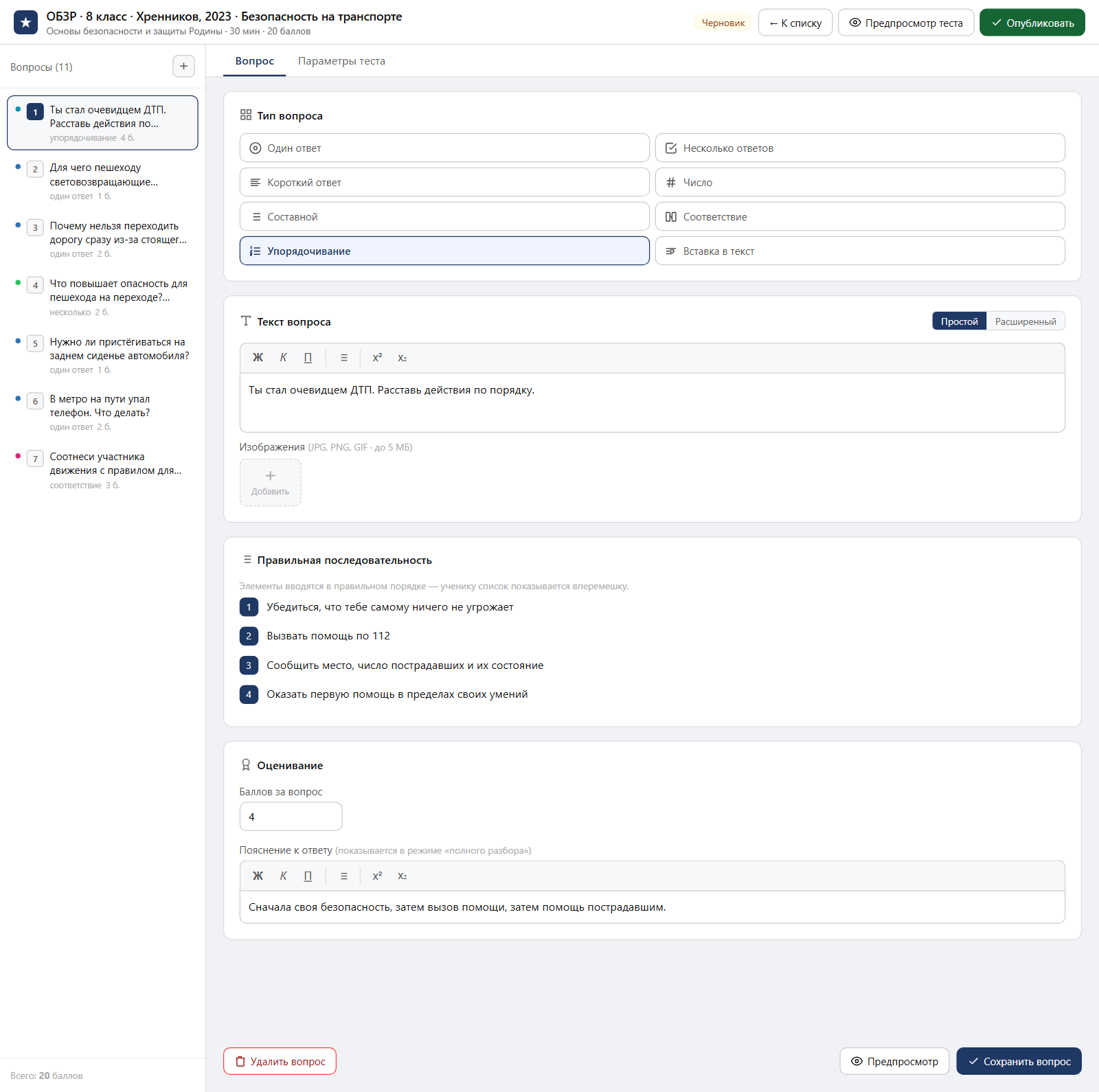
Task: Open question 6 about телефон в метро
Action: tap(102, 412)
